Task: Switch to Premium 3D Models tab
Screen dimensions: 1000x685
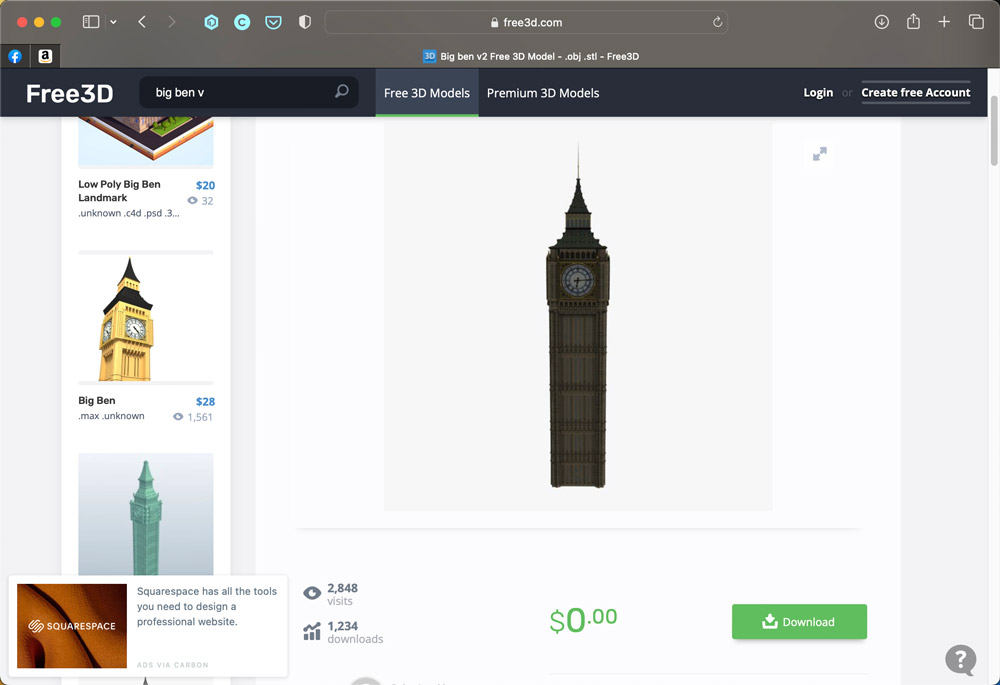Action: (x=543, y=93)
